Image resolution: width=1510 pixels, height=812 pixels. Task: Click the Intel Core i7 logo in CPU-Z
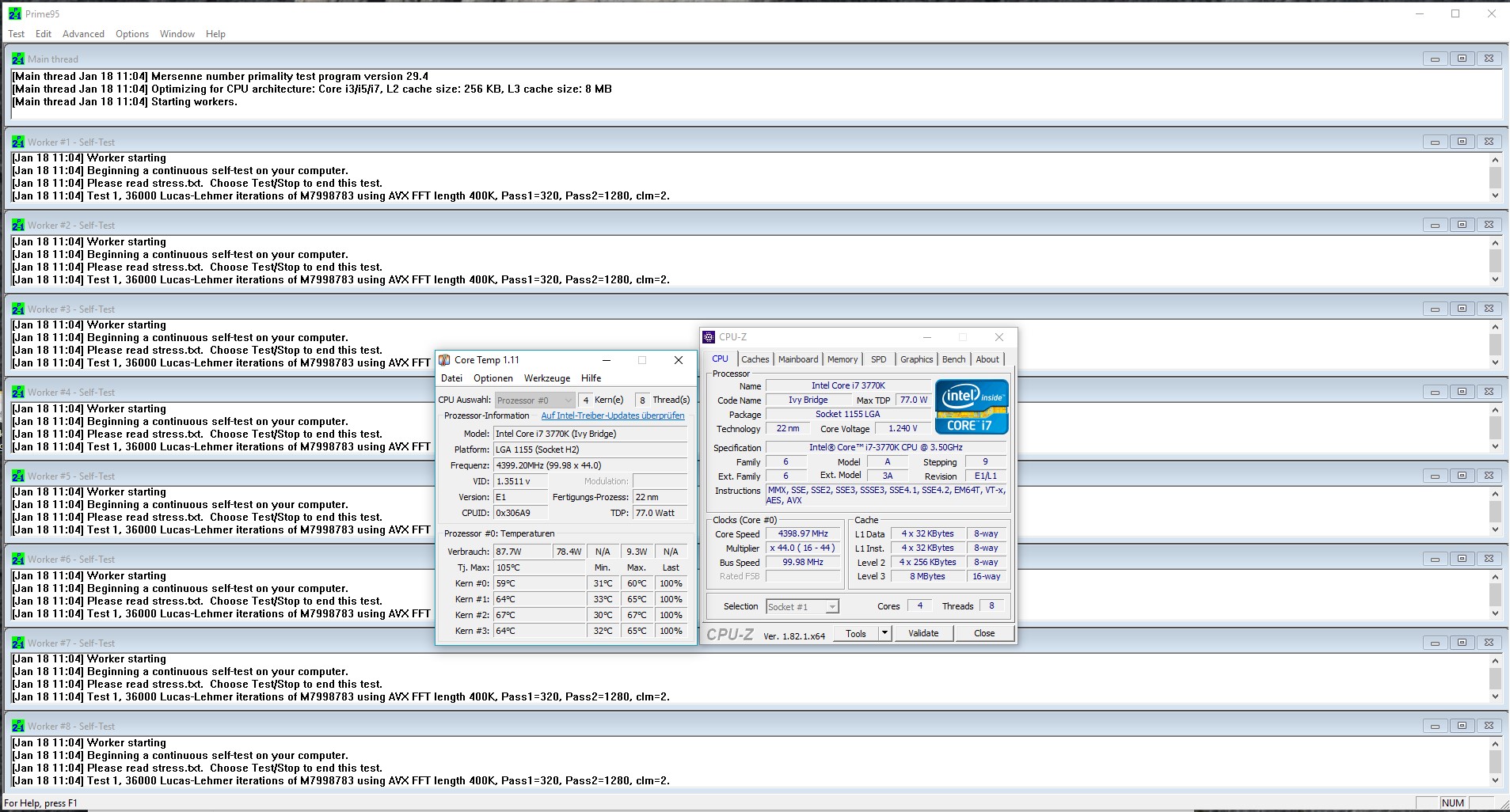click(x=972, y=406)
